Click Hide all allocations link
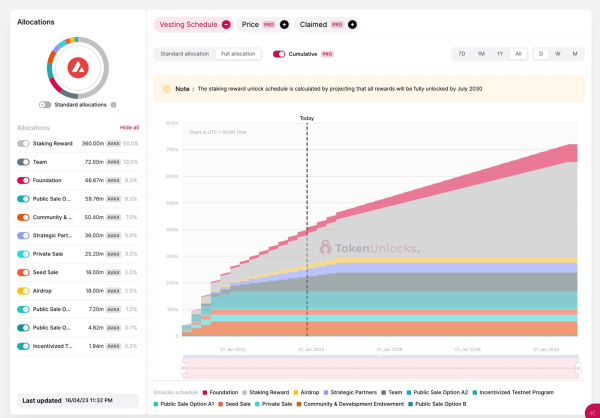This screenshot has height=418, width=600. coord(129,128)
